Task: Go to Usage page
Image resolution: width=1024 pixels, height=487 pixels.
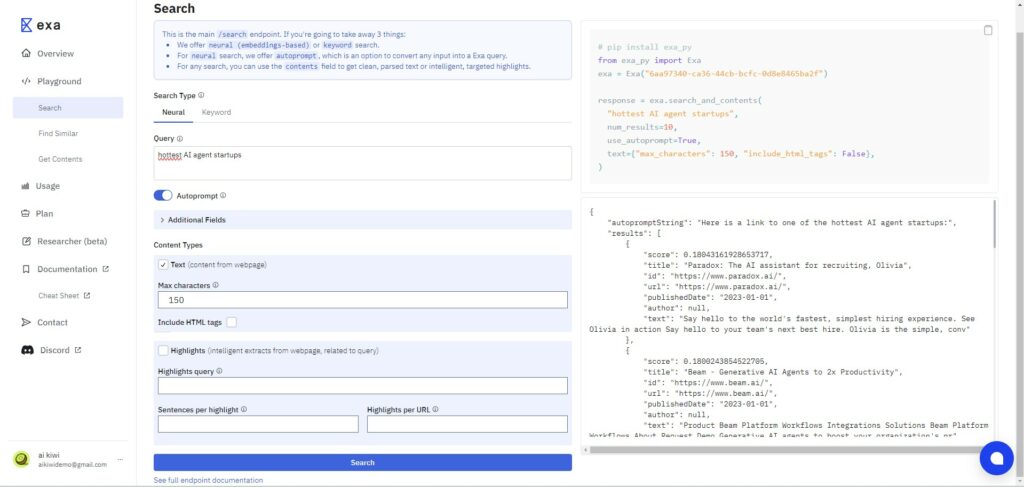Action: pos(48,186)
